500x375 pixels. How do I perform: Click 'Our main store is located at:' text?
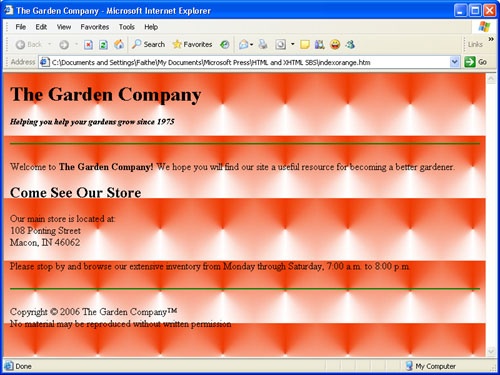click(63, 219)
